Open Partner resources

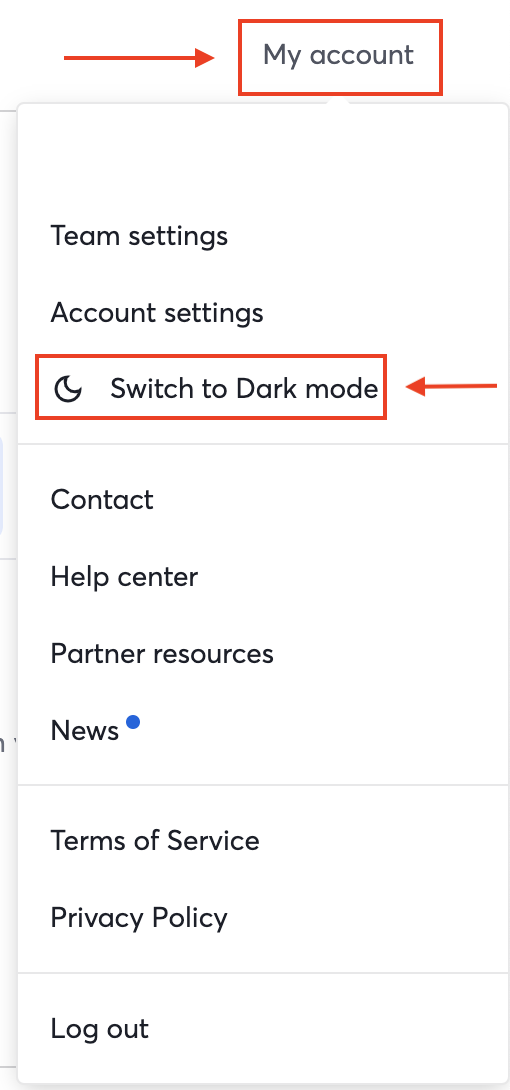(162, 653)
